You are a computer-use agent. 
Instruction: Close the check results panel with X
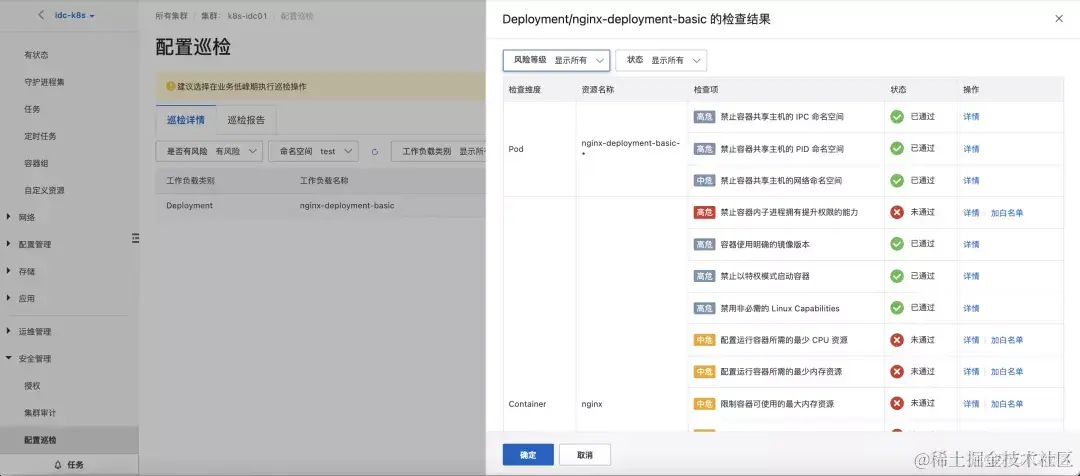tap(1059, 19)
